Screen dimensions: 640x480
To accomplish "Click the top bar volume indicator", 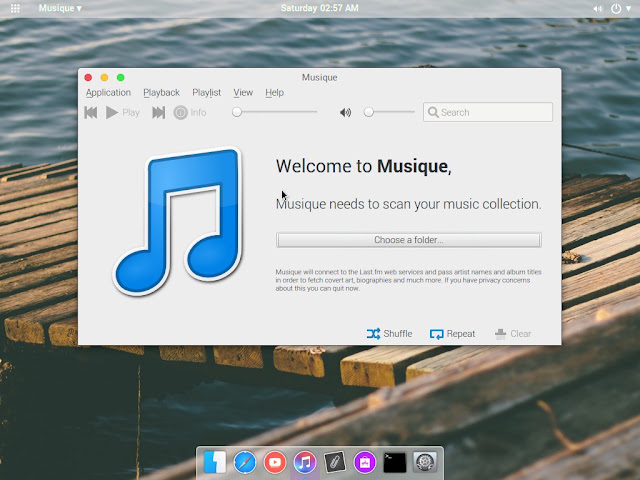I will (x=598, y=9).
